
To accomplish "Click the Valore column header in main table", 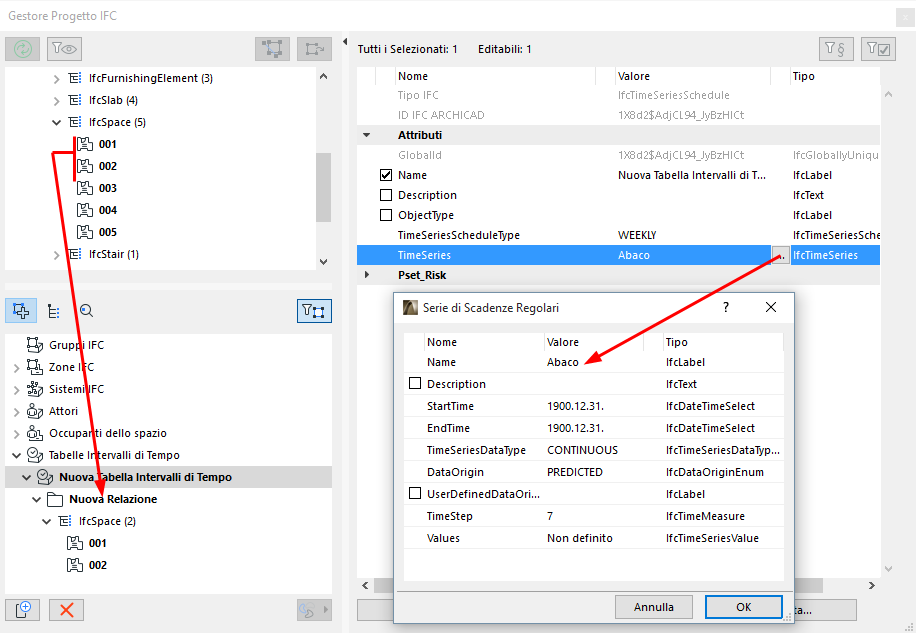I will [693, 76].
